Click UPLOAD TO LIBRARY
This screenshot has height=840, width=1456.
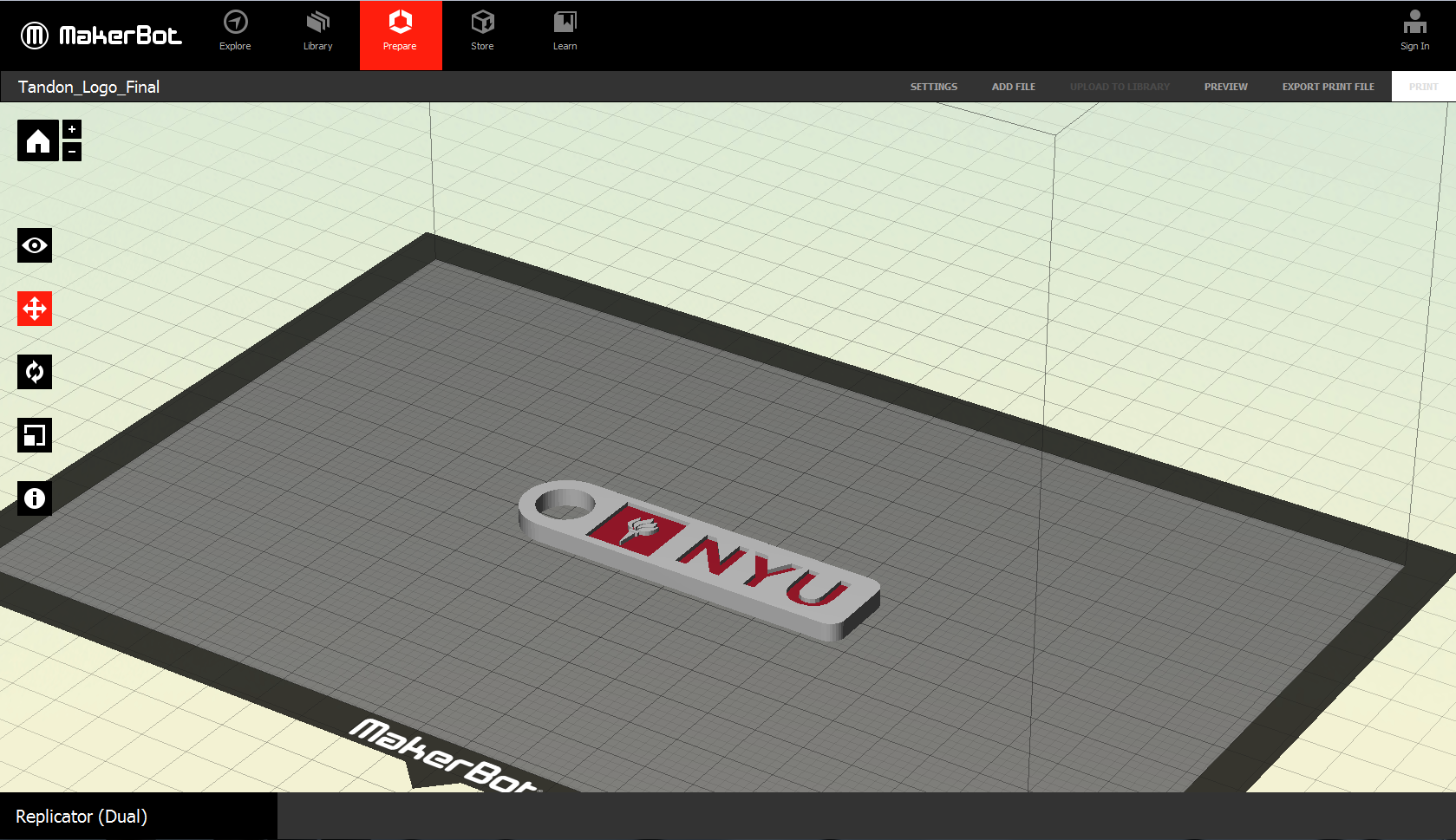point(1120,87)
